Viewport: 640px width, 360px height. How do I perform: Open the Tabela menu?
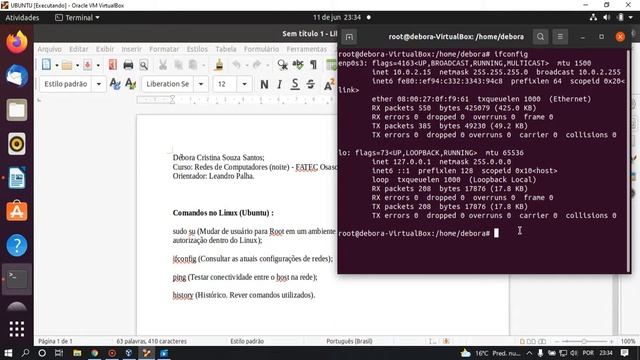point(226,49)
